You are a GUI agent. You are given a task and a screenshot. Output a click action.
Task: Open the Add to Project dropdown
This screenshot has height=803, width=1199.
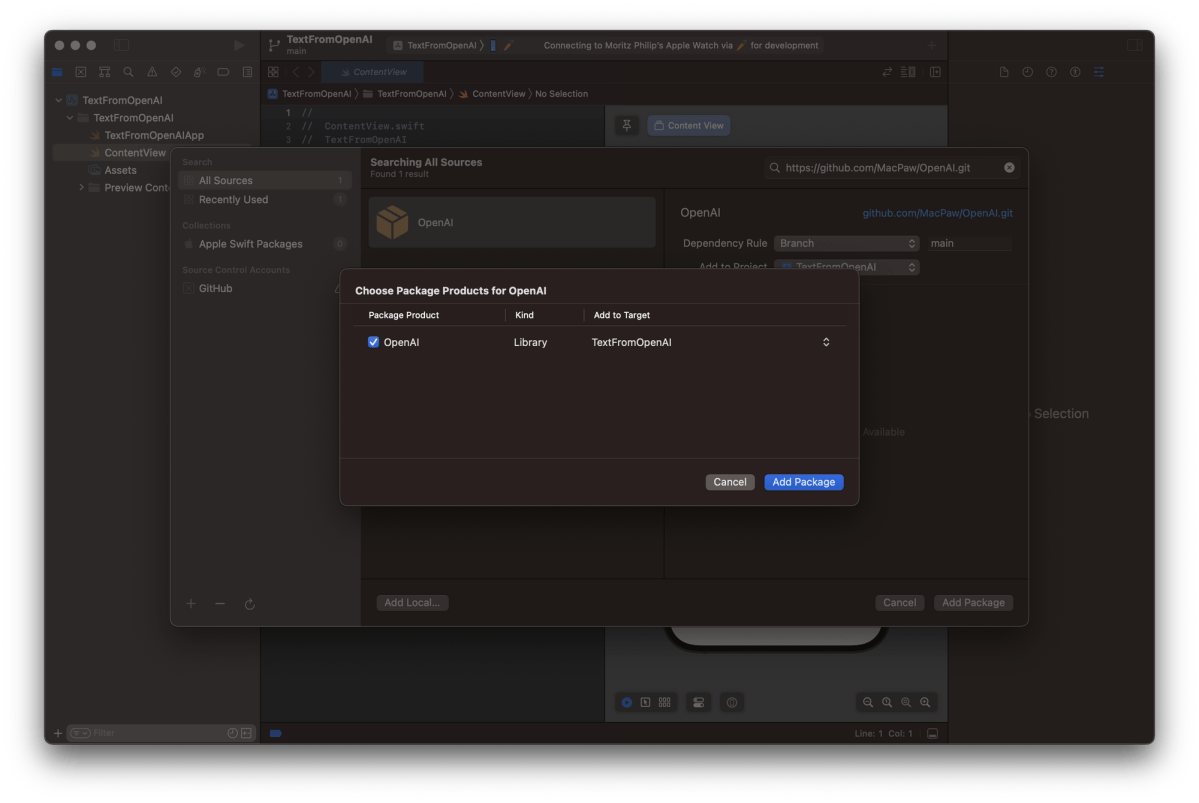pyautogui.click(x=846, y=267)
